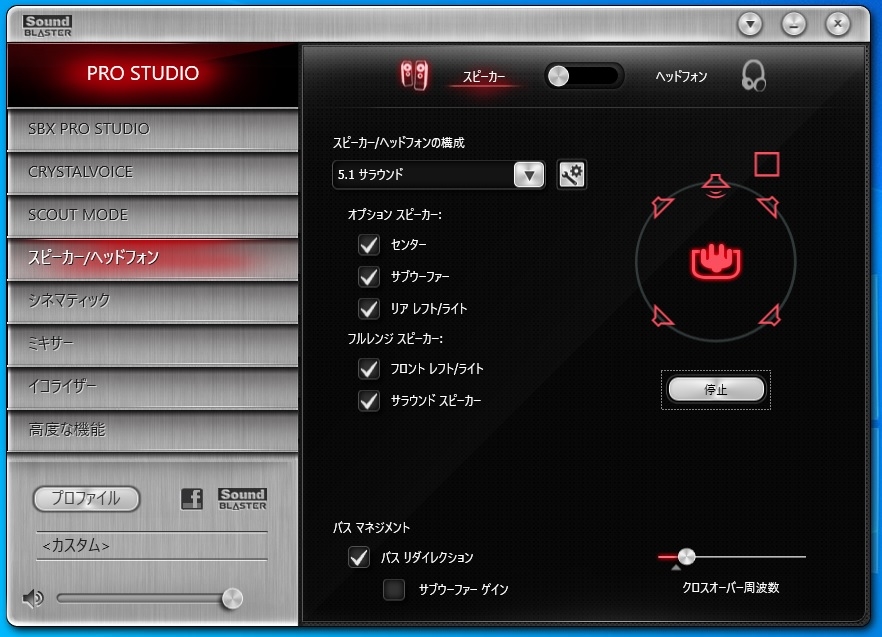Uncheck the リア レフト/ライト checkbox

[x=369, y=309]
